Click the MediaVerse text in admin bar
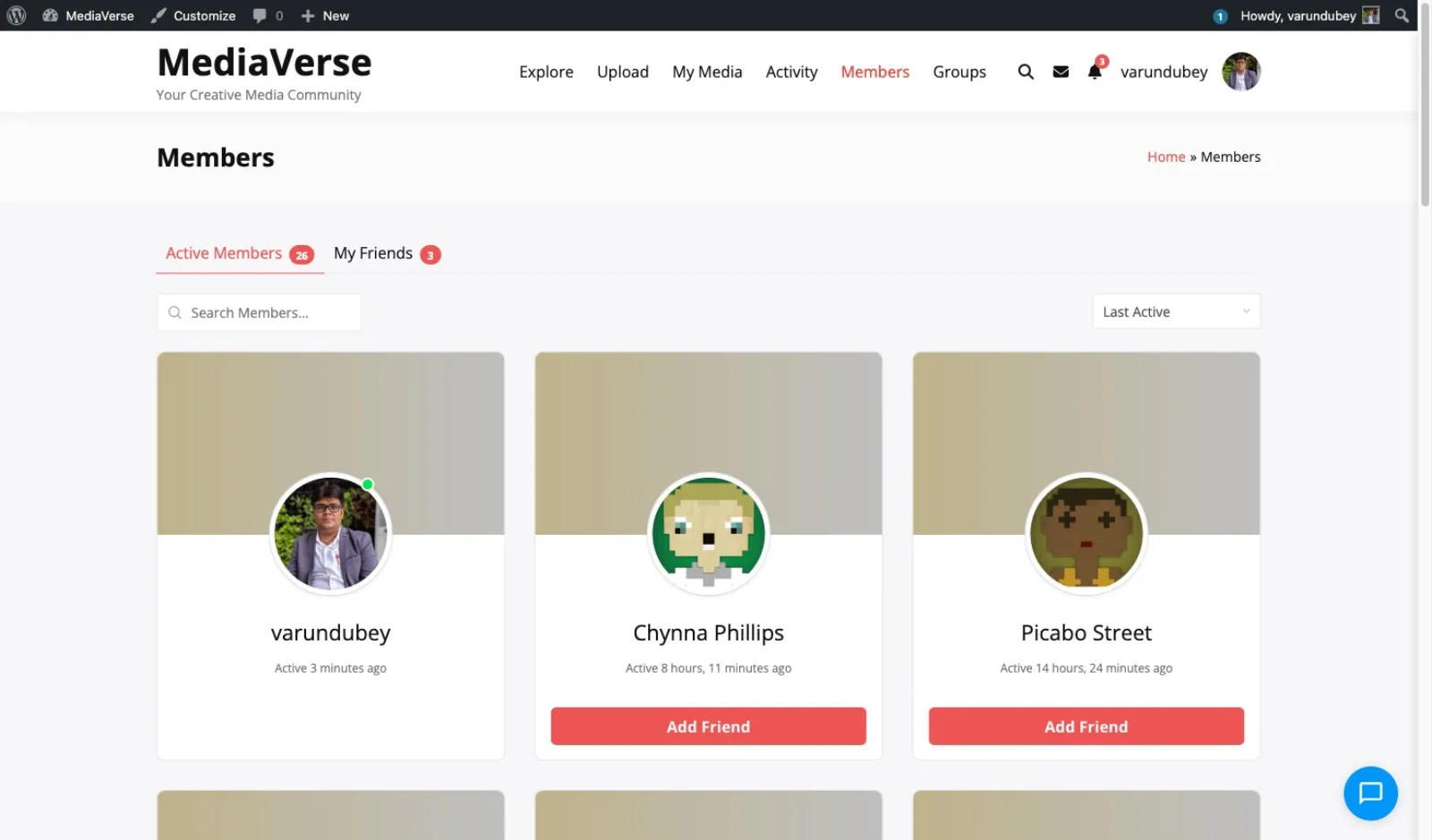The width and height of the screenshot is (1432, 840). point(99,15)
